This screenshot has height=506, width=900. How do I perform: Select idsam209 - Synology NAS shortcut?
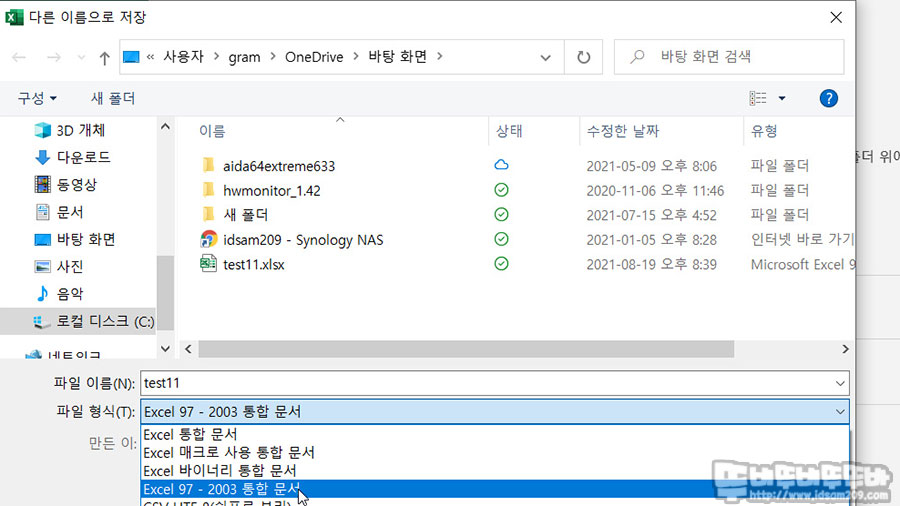pos(303,240)
